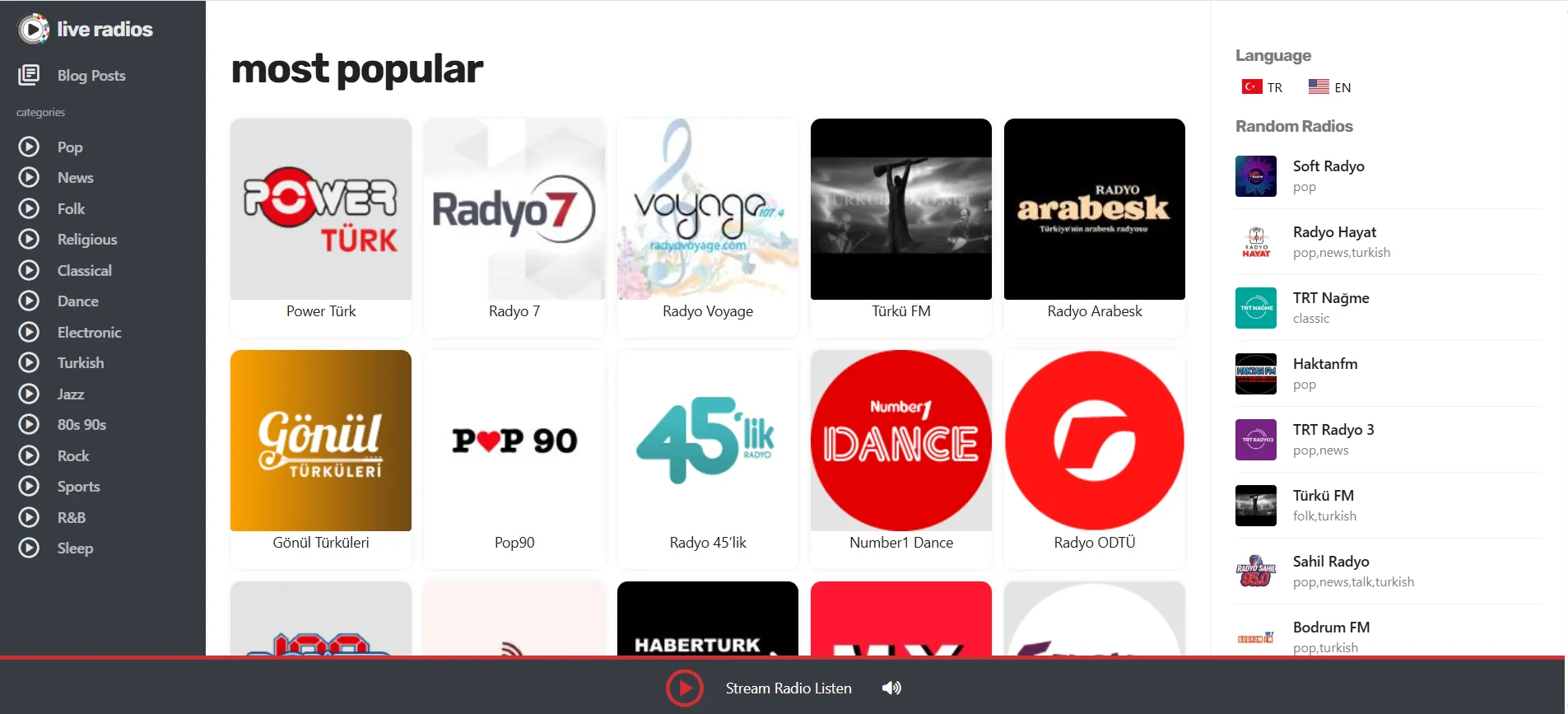Mute audio with the speaker volume icon
Viewport: 1568px width, 714px height.
coord(891,688)
